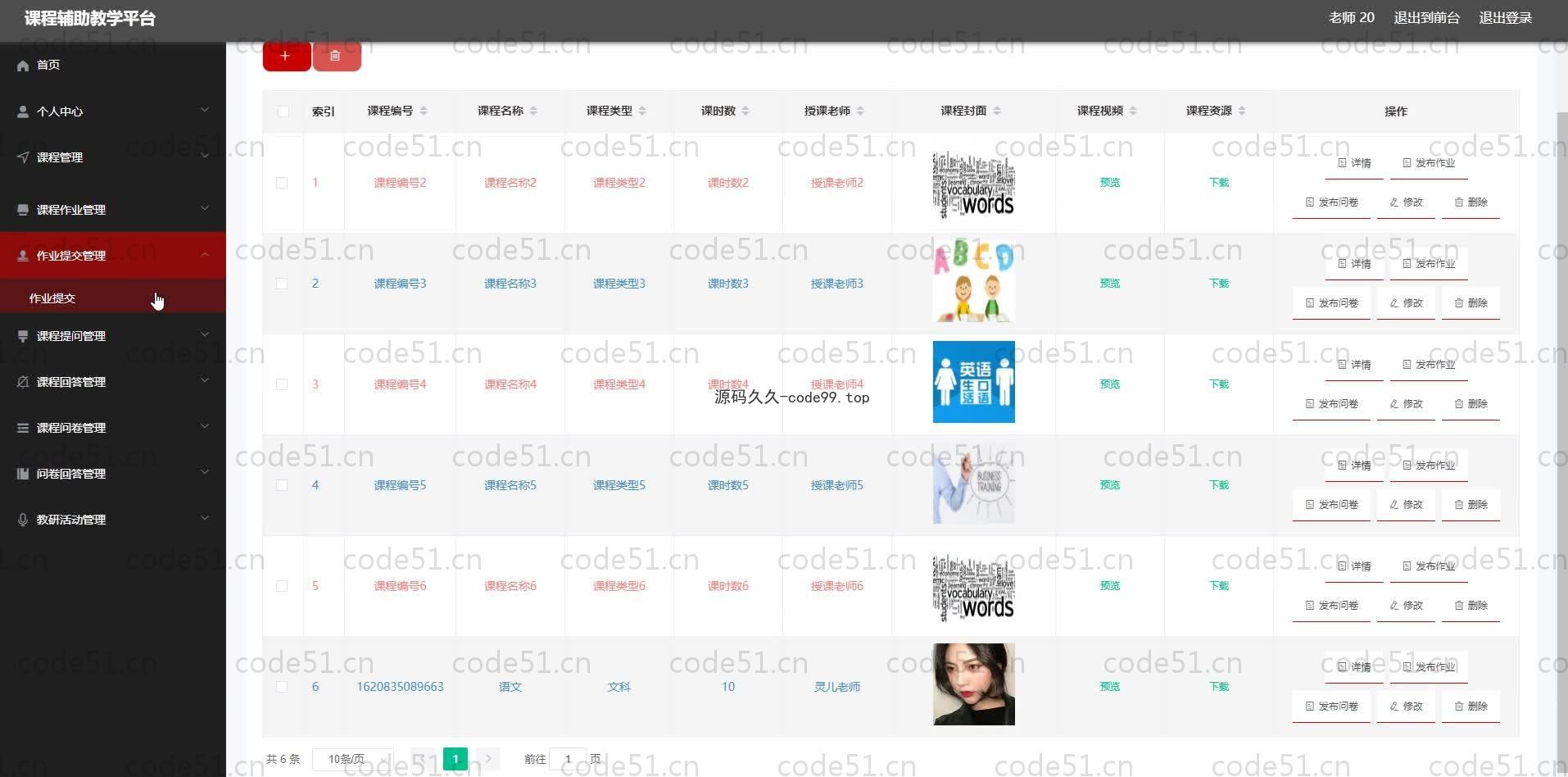Click the chart icon beside 问卷回答管理
Screen dimensions: 1568x777
pyautogui.click(x=23, y=474)
